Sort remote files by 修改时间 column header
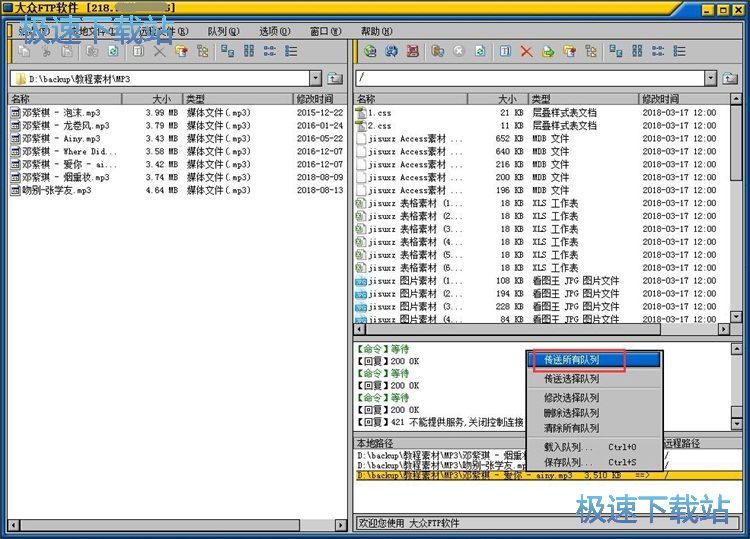This screenshot has height=539, width=750. click(x=684, y=99)
